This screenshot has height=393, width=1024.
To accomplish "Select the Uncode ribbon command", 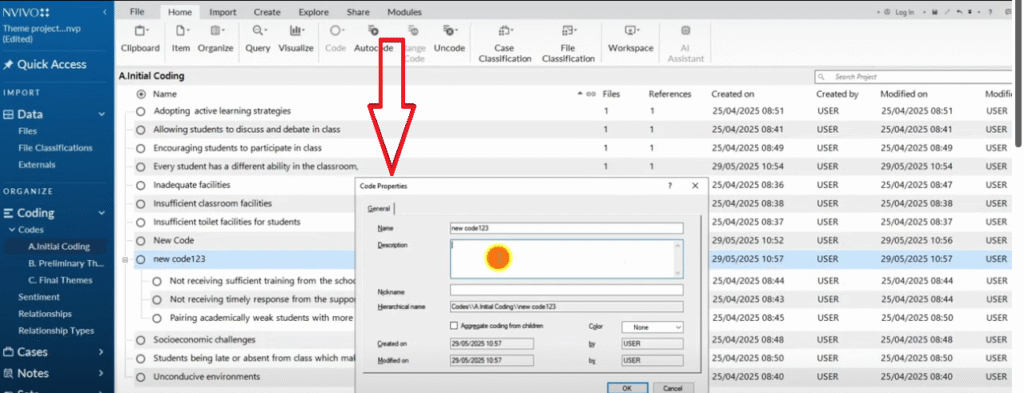I will (449, 39).
